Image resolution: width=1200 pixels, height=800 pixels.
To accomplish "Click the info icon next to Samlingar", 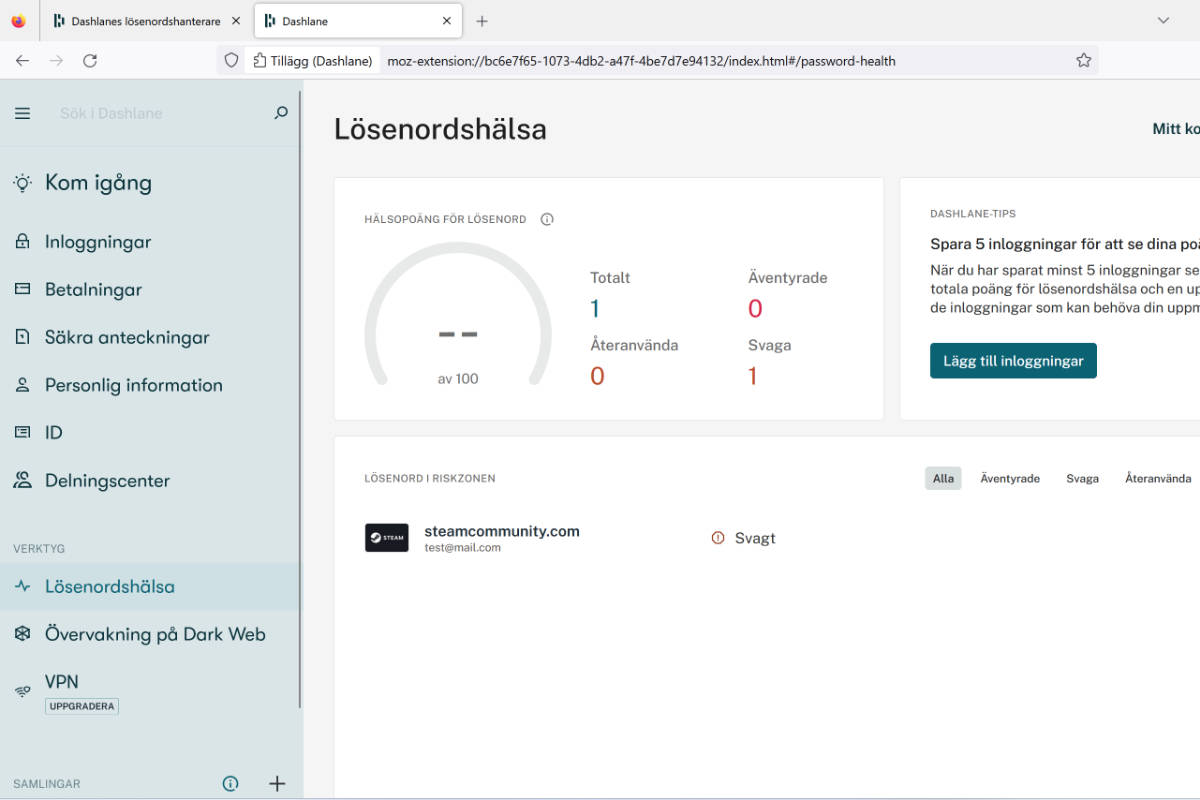I will pyautogui.click(x=231, y=784).
